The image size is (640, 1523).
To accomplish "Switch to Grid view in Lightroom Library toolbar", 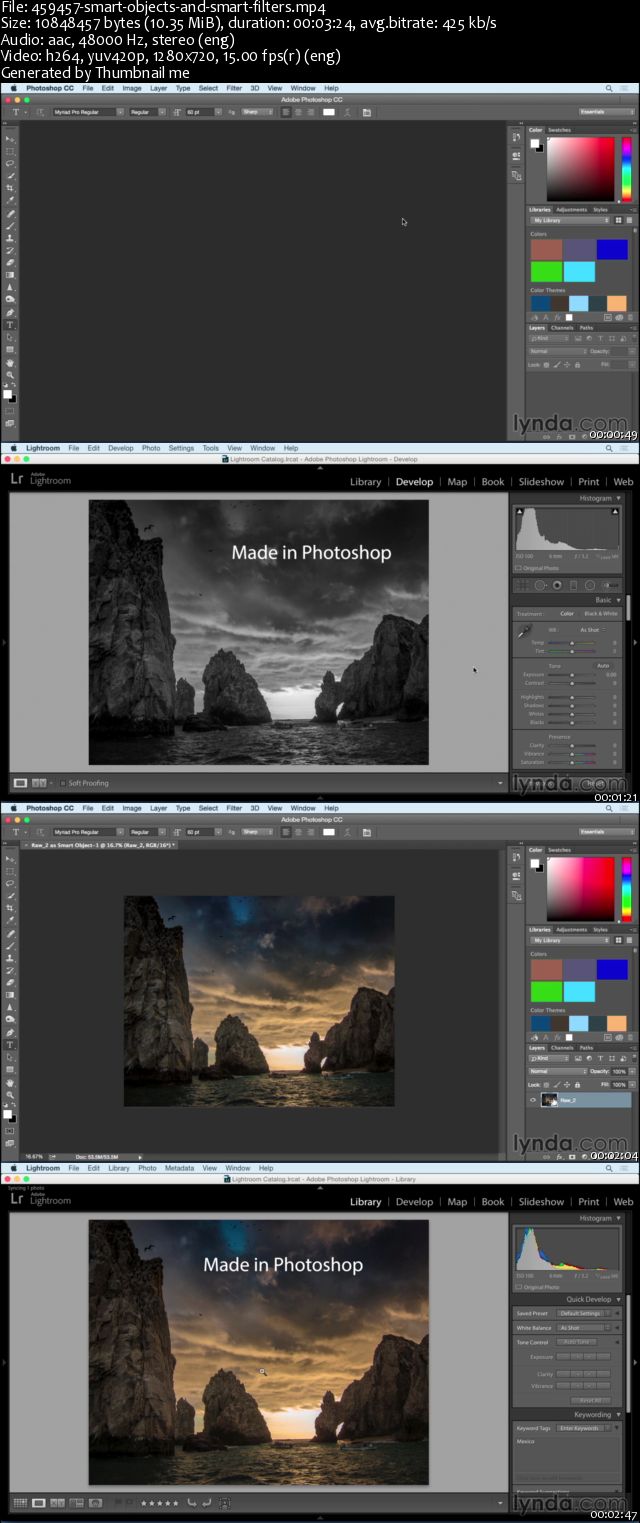I will coord(18,1503).
